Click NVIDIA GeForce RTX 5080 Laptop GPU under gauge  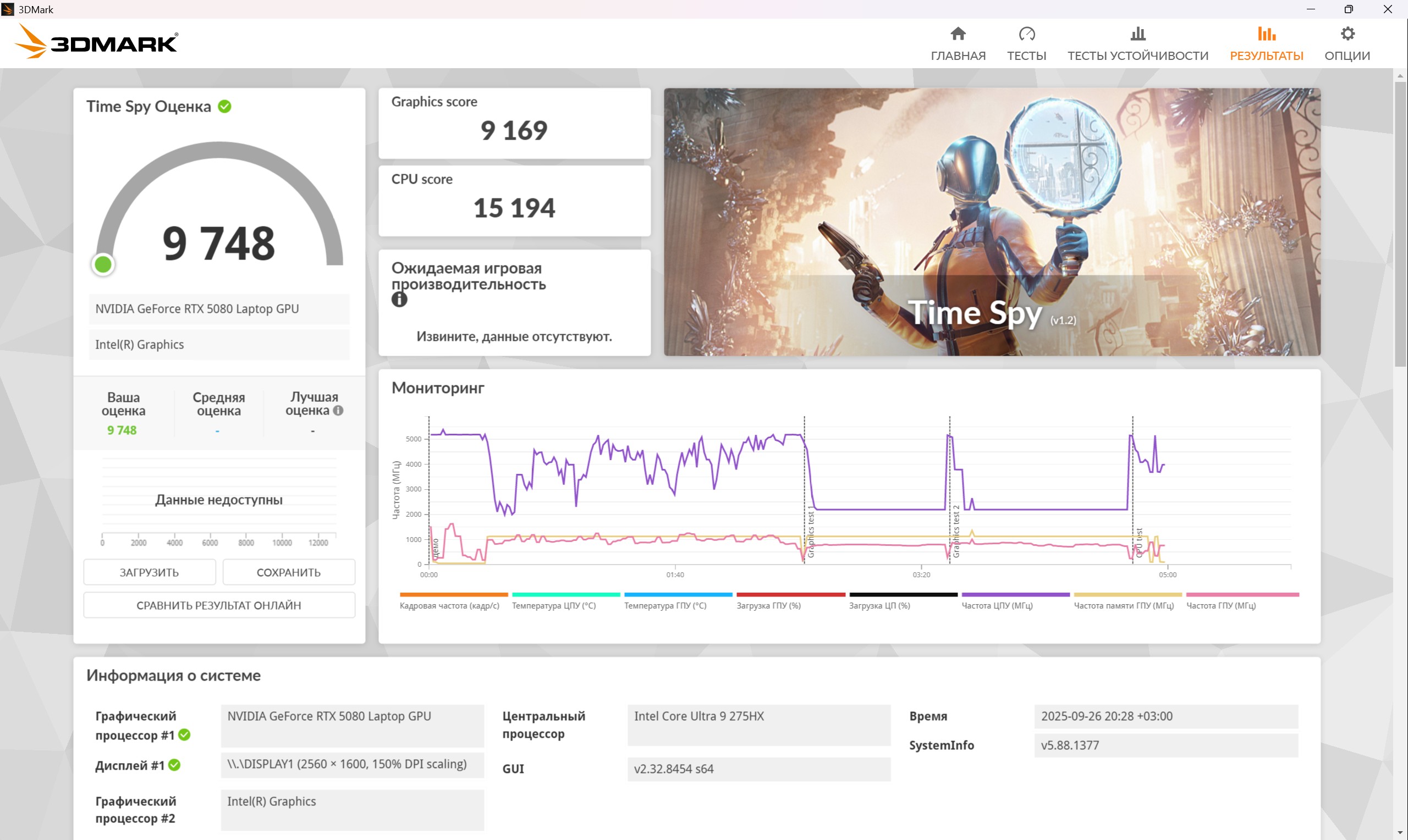coord(219,309)
